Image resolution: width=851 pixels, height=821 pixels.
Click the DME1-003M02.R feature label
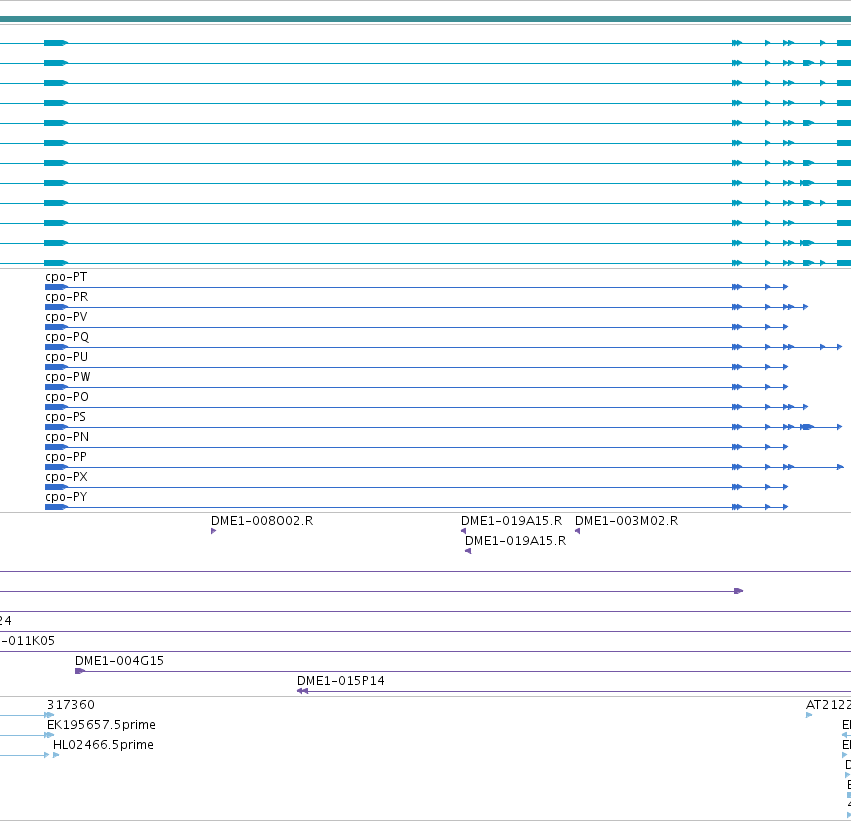click(x=626, y=521)
